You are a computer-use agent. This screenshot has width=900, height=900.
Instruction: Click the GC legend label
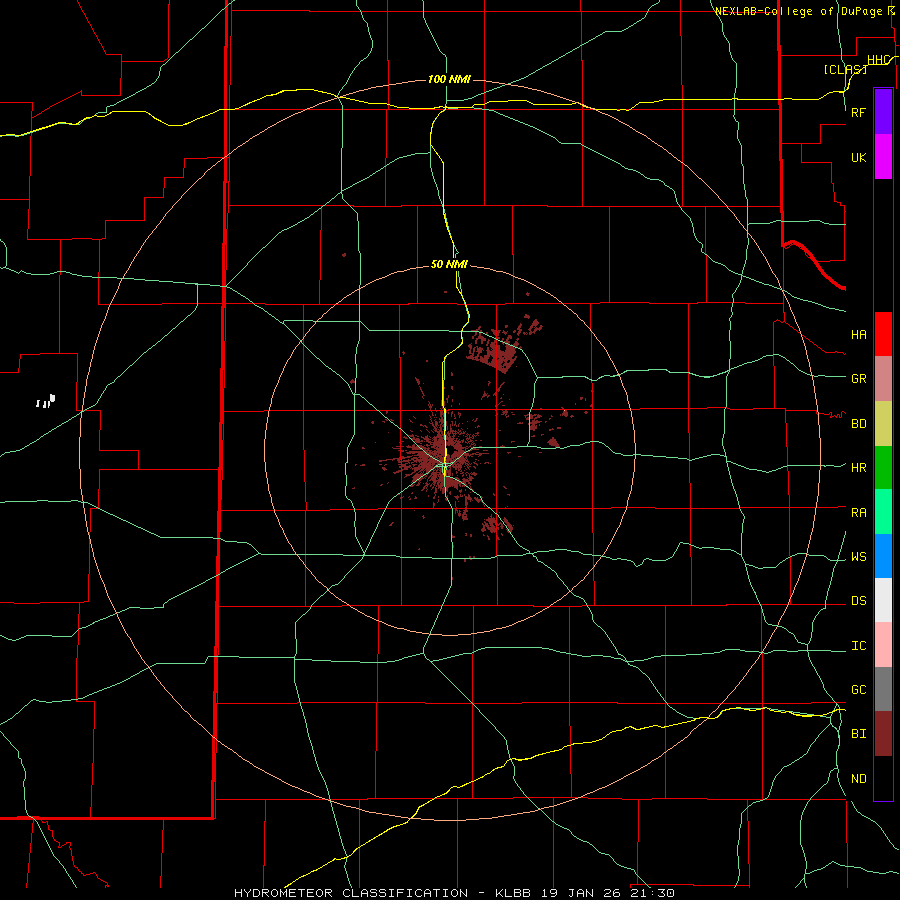(x=858, y=690)
